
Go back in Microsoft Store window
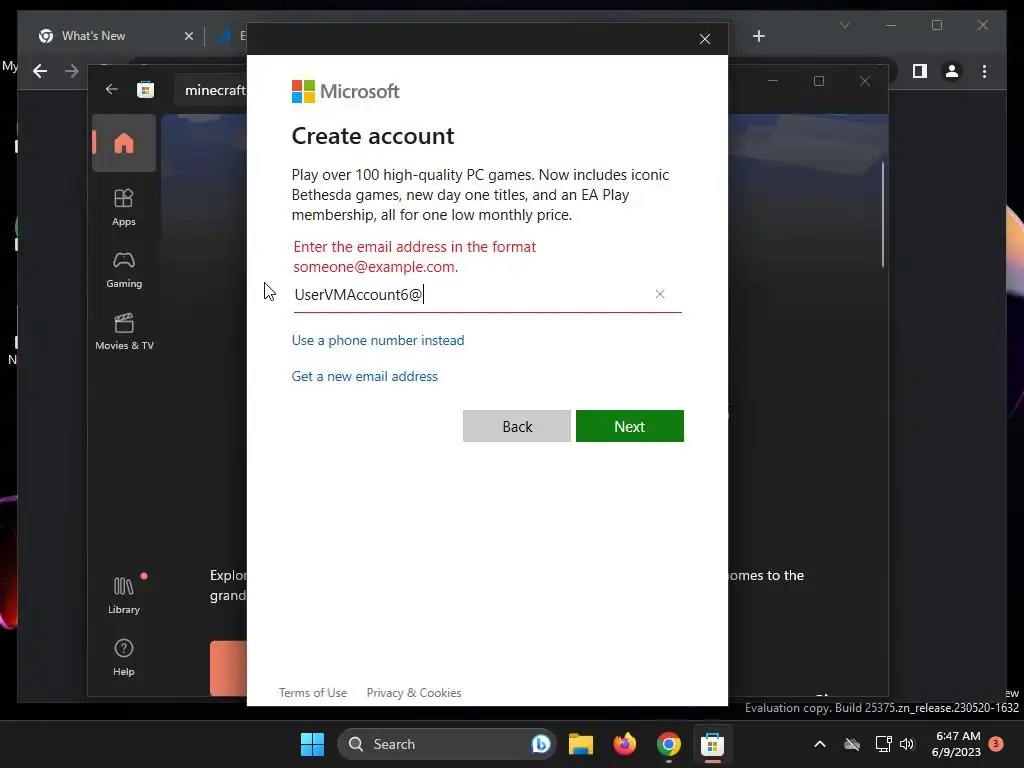tap(112, 89)
